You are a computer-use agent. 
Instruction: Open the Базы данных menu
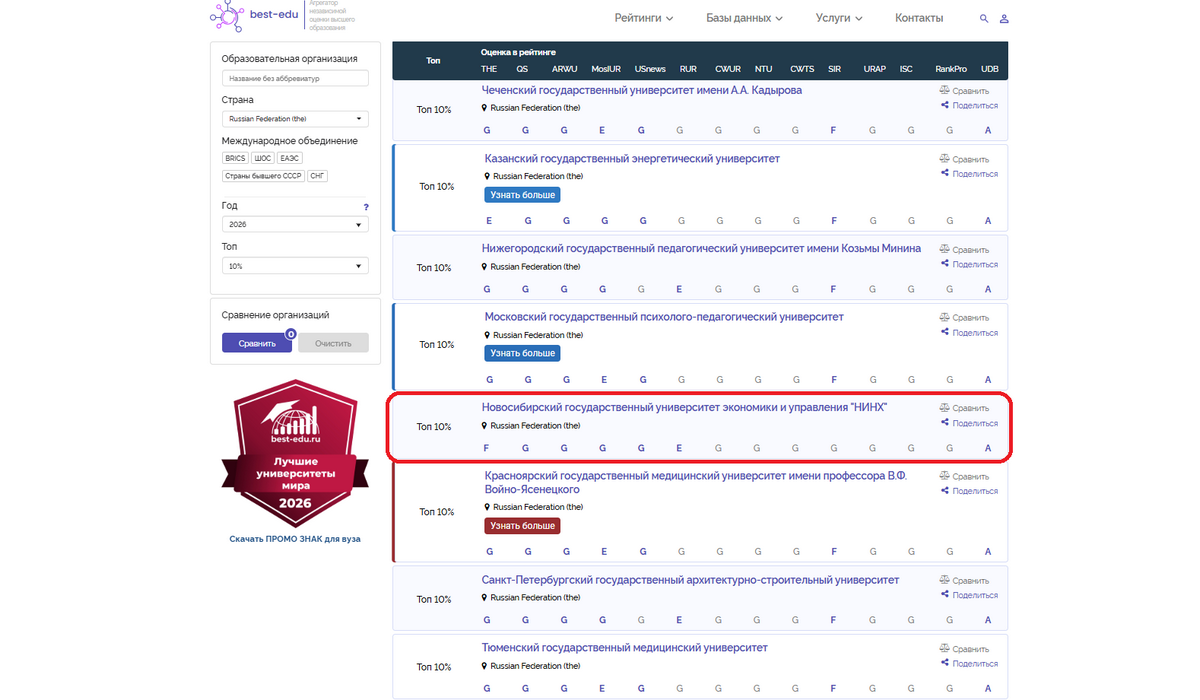744,18
